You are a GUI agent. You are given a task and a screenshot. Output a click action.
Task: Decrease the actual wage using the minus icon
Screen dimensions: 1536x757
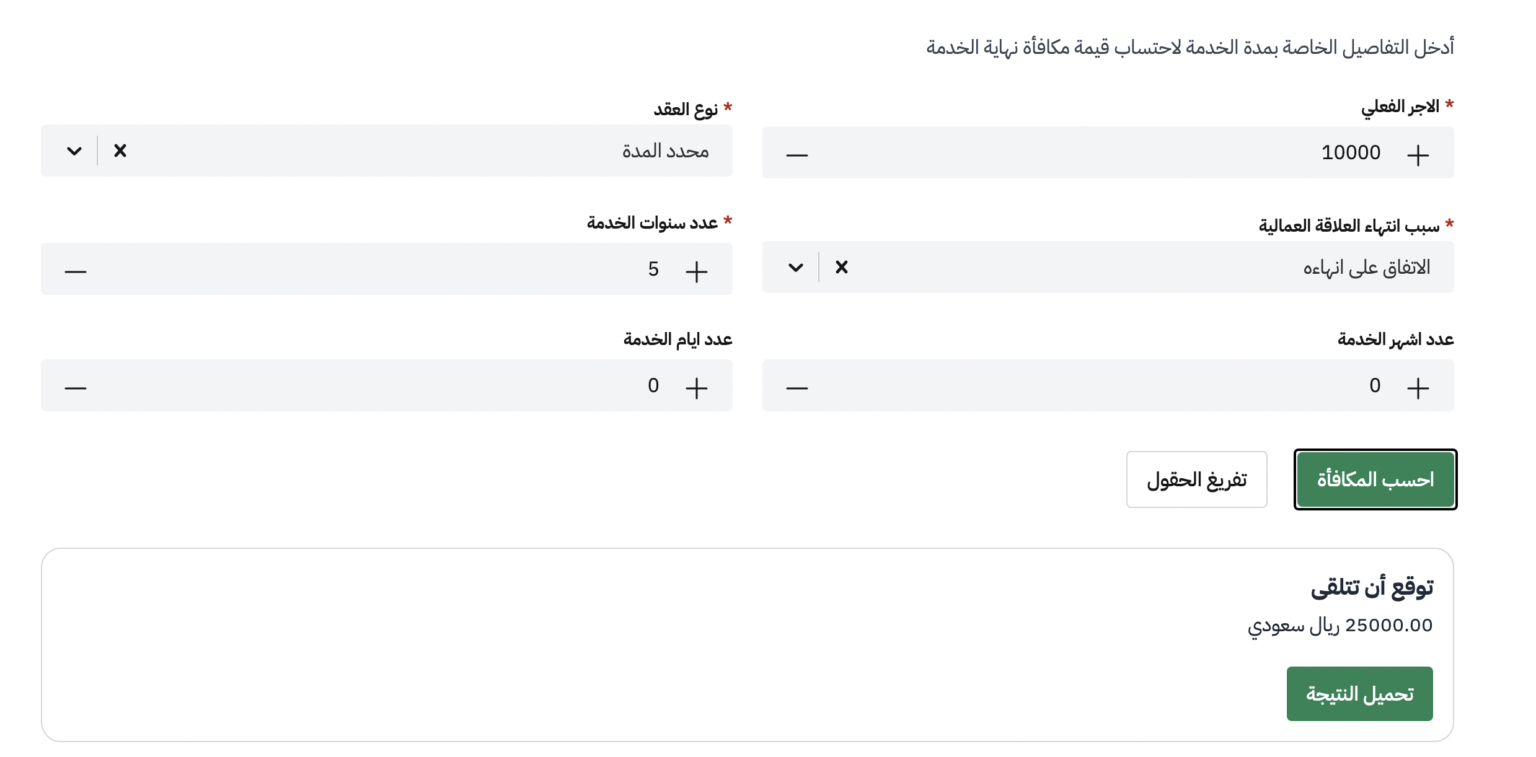click(793, 152)
